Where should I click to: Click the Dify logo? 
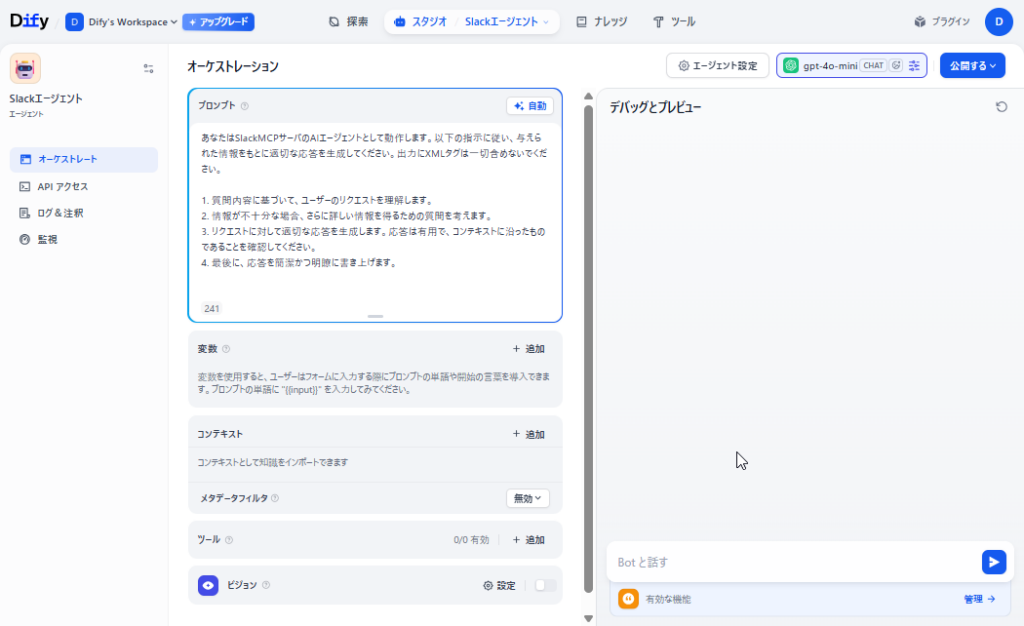coord(29,21)
